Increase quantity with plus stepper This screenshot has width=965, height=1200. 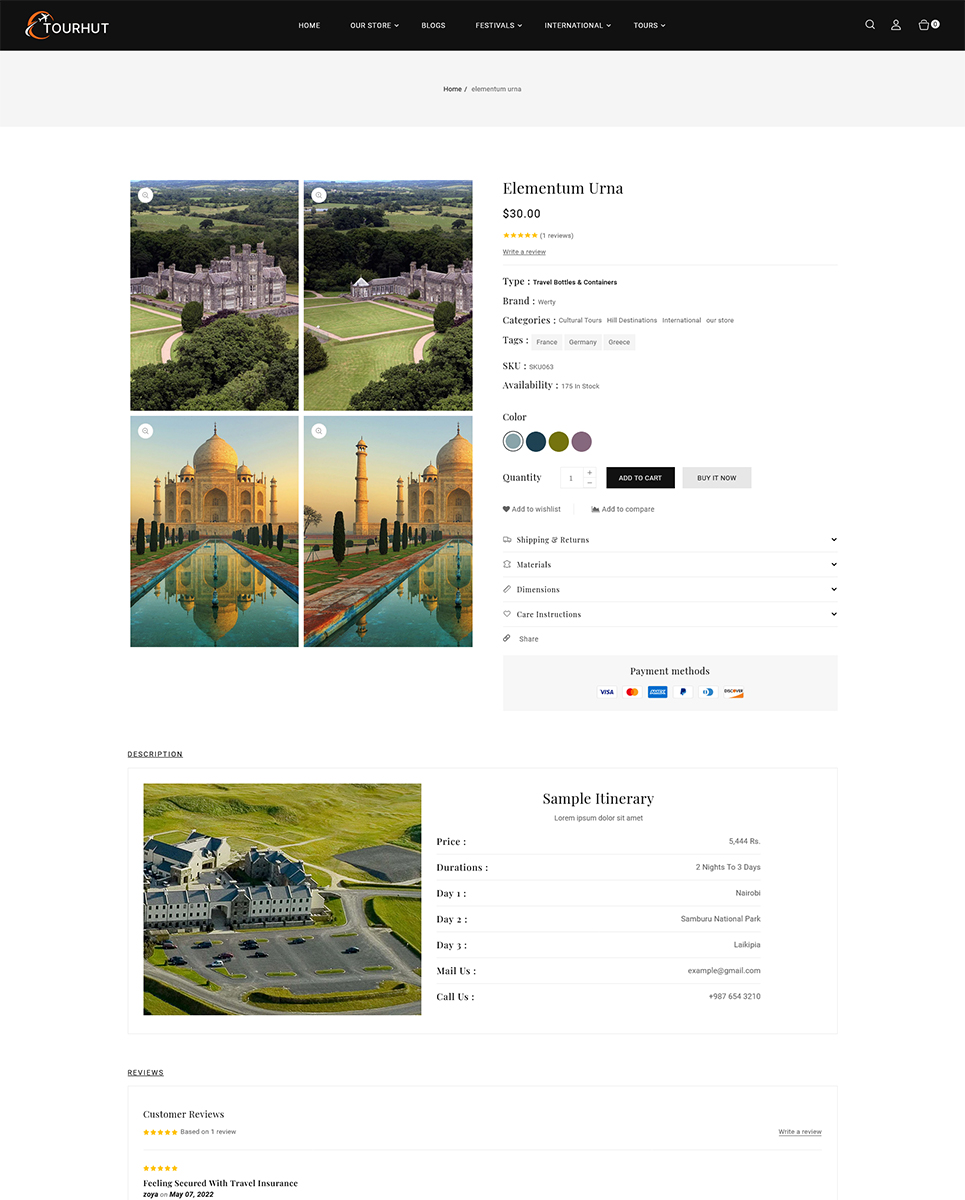click(x=589, y=472)
